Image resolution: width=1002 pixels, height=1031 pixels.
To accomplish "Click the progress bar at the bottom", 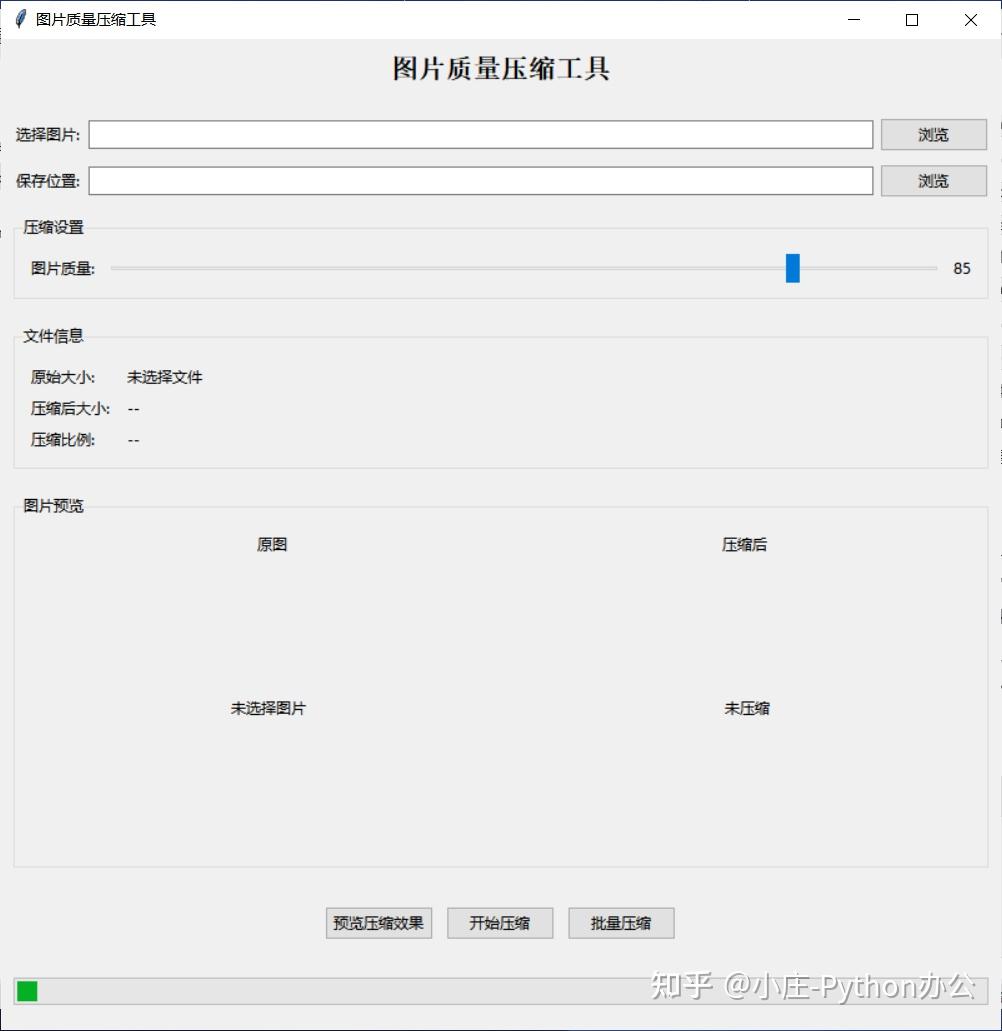I will click(x=500, y=991).
